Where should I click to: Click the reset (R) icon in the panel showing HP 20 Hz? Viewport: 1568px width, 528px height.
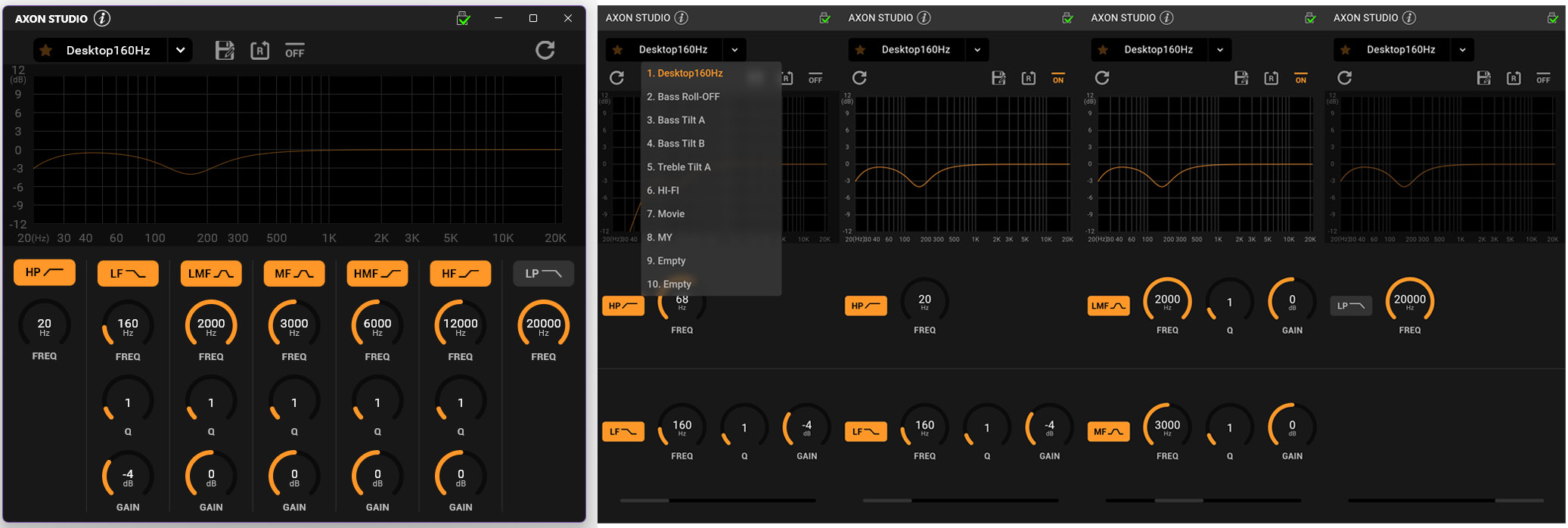point(1029,78)
